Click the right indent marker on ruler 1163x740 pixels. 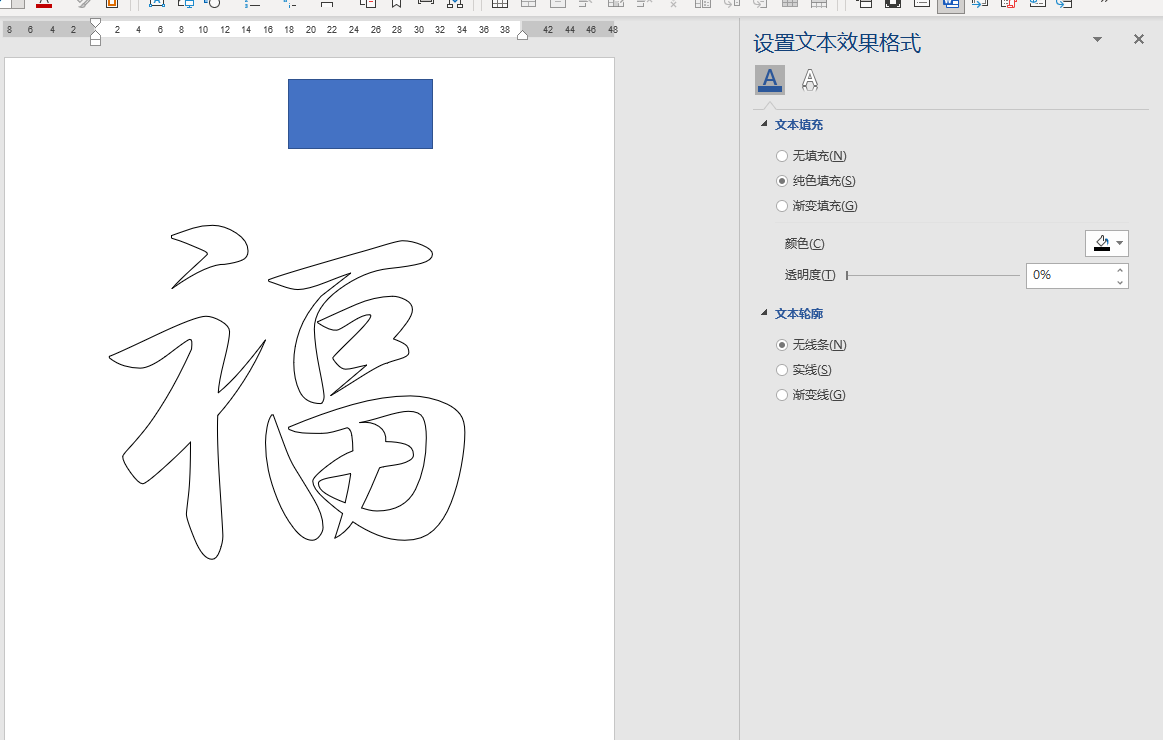point(522,35)
